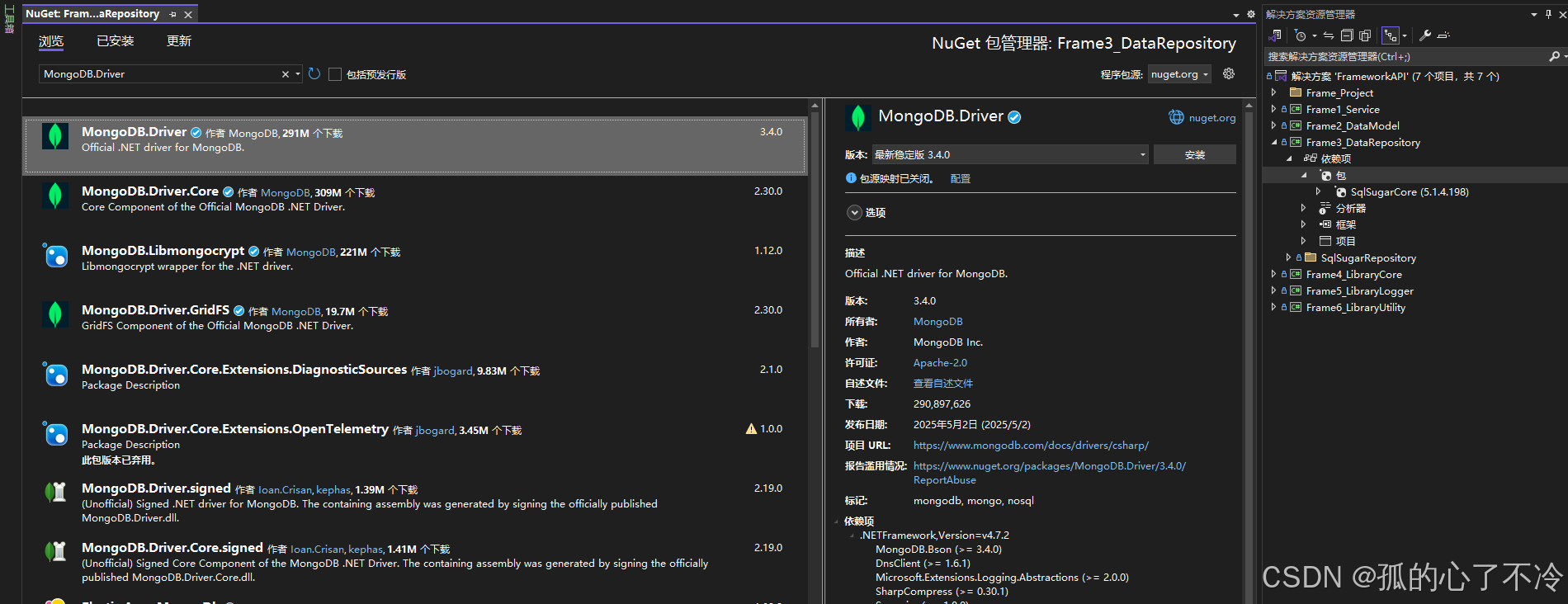Open the document window list dropdown arrow
The height and width of the screenshot is (604, 1568).
pyautogui.click(x=1236, y=15)
